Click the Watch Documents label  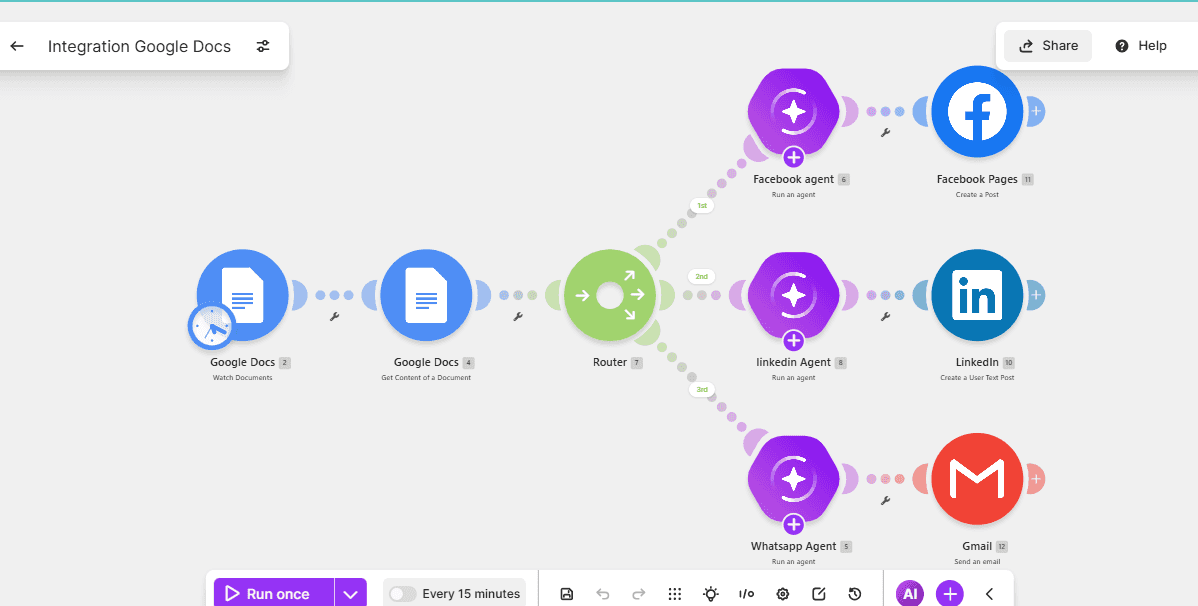click(x=242, y=378)
